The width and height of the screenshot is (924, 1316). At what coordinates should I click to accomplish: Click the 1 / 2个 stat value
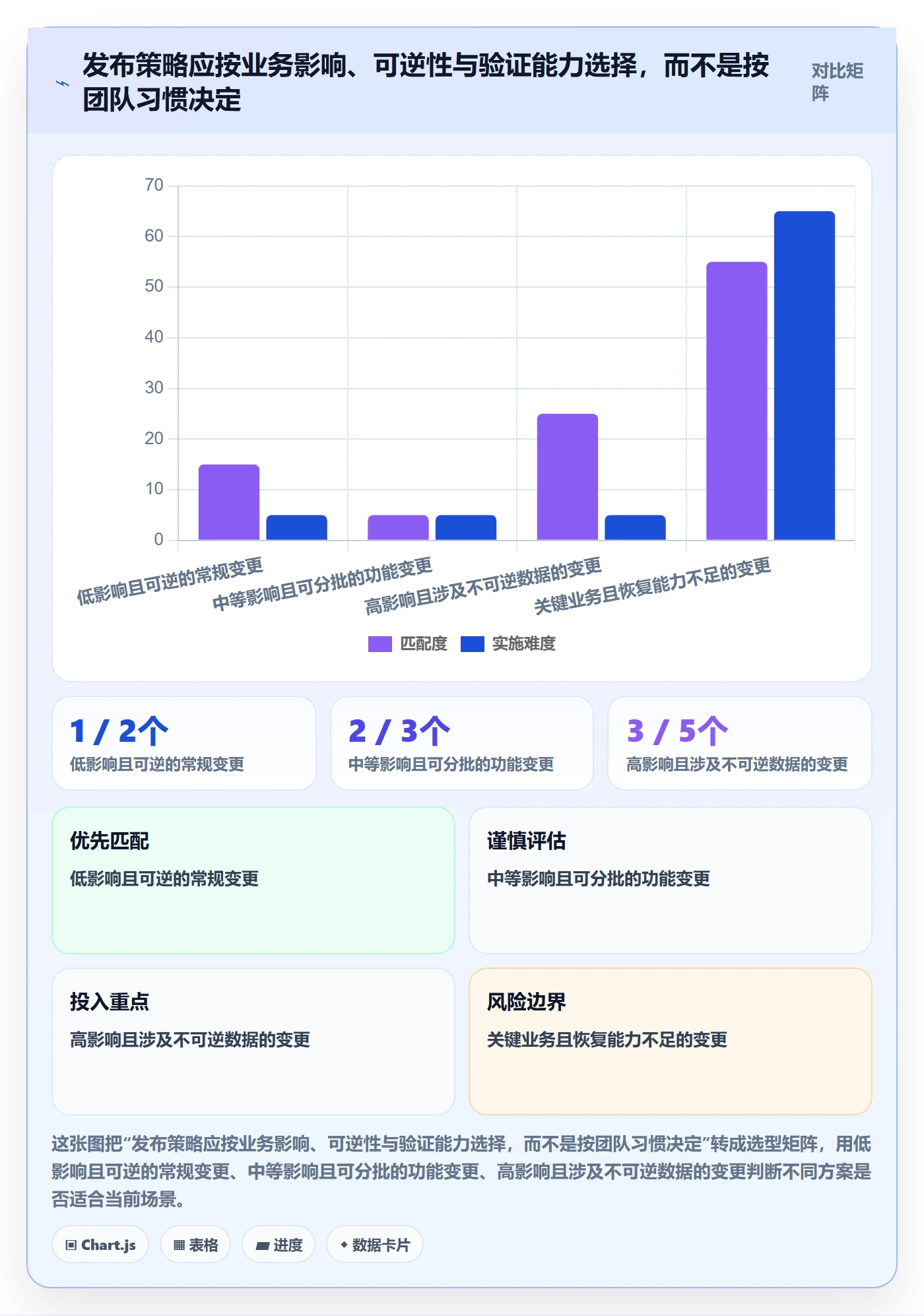click(119, 731)
